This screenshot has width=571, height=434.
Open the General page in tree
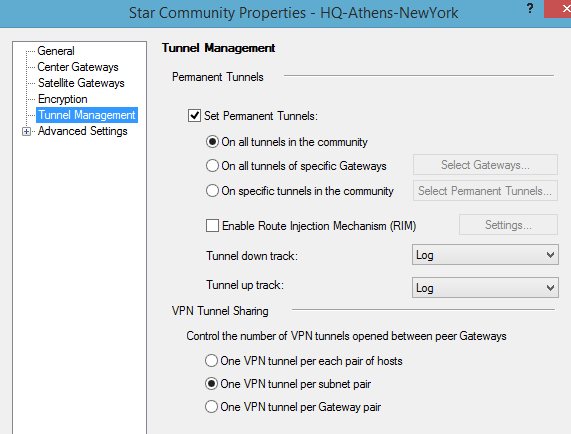[x=56, y=51]
